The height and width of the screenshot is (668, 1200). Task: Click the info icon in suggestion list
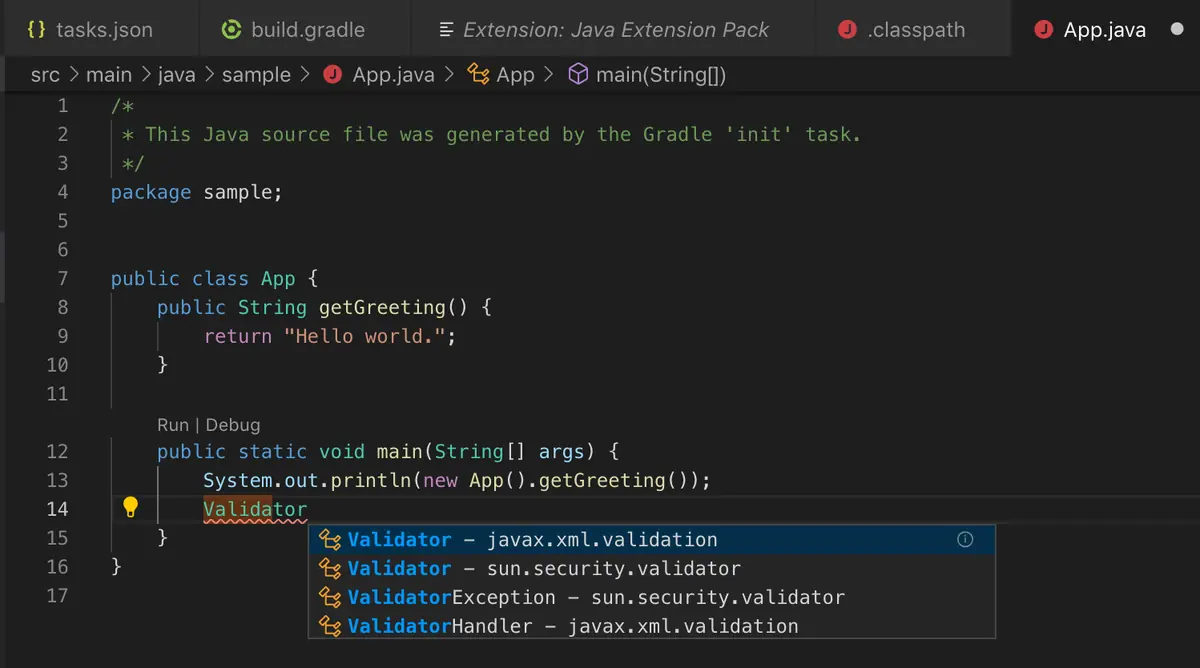click(965, 539)
